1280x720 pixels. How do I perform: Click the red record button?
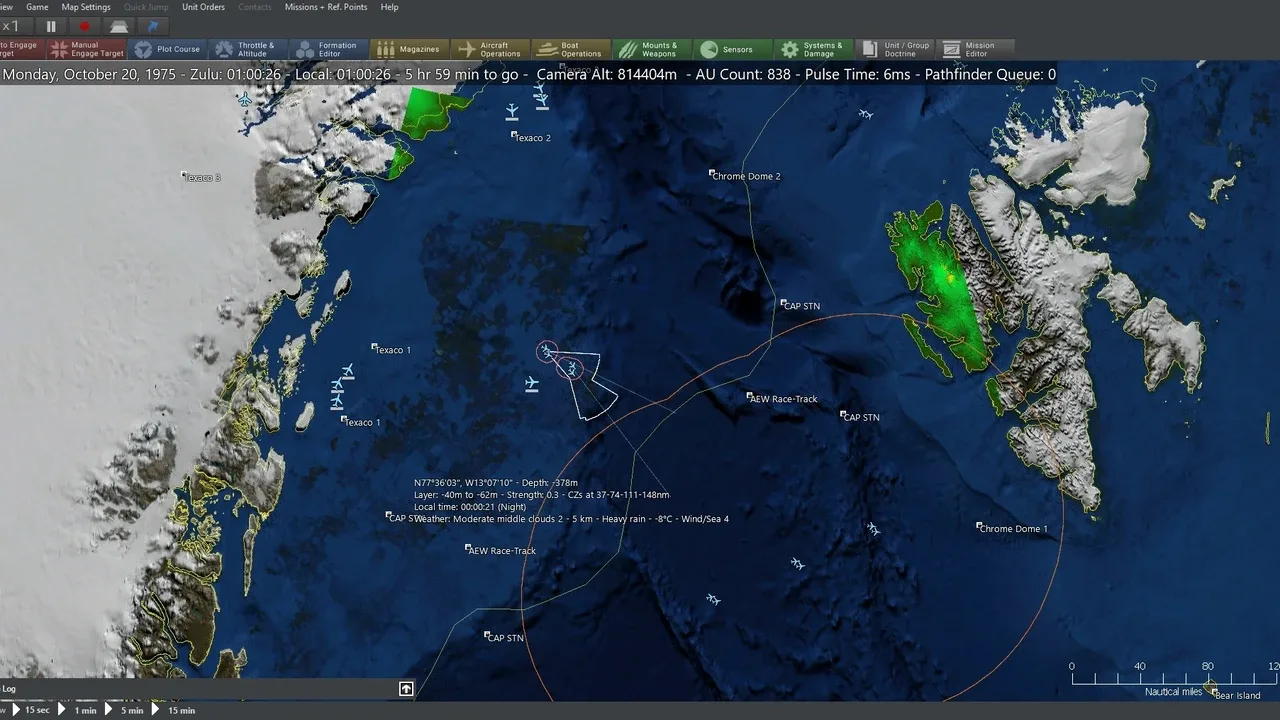85,27
